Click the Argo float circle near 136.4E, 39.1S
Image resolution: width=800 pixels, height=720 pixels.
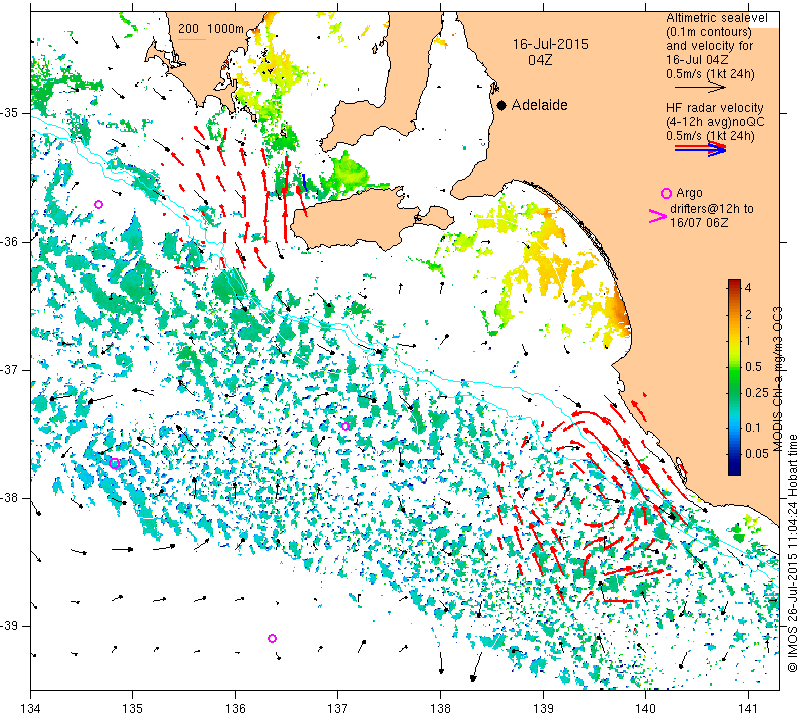(272, 638)
